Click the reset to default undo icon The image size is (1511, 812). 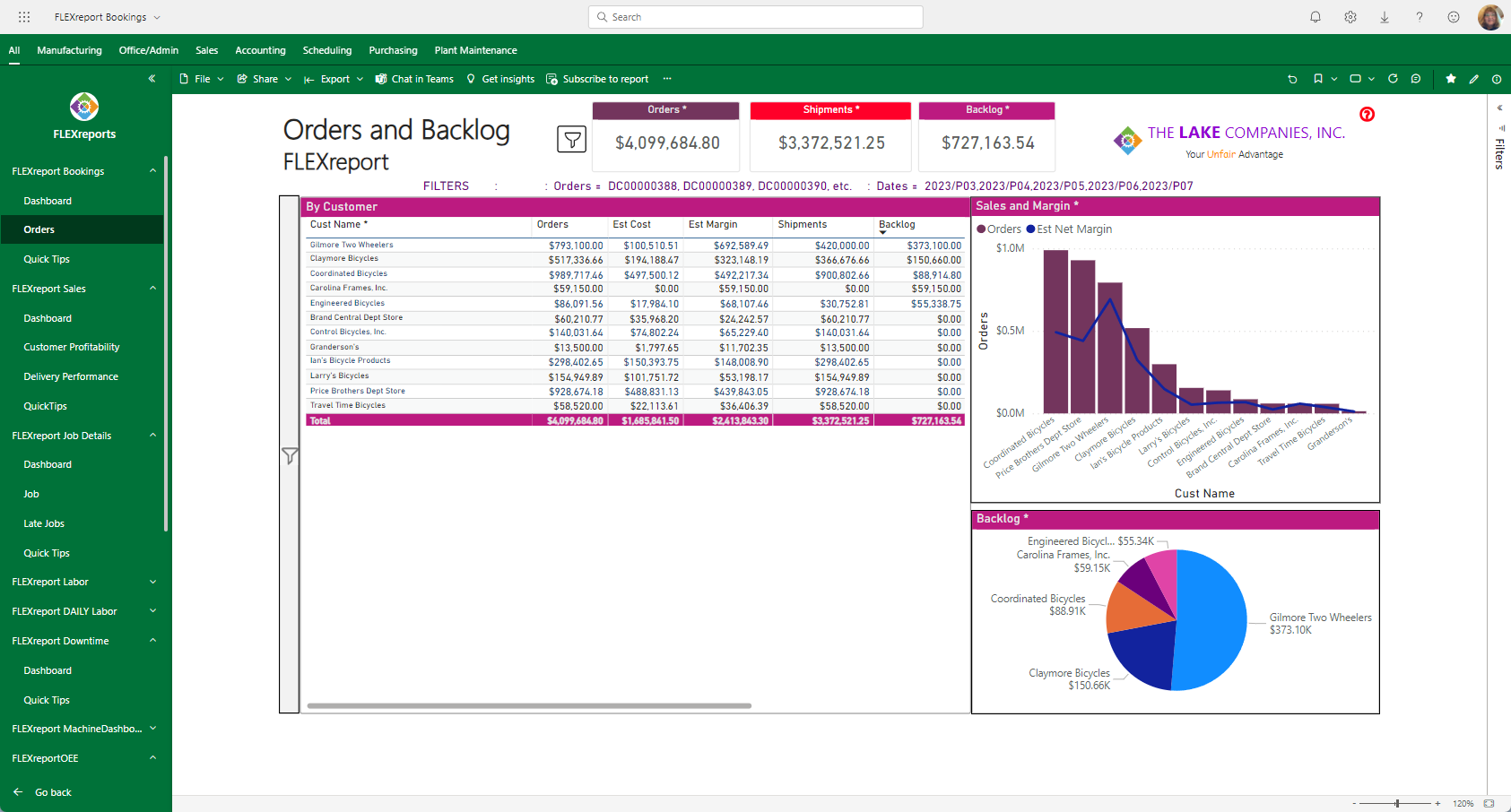click(1292, 79)
